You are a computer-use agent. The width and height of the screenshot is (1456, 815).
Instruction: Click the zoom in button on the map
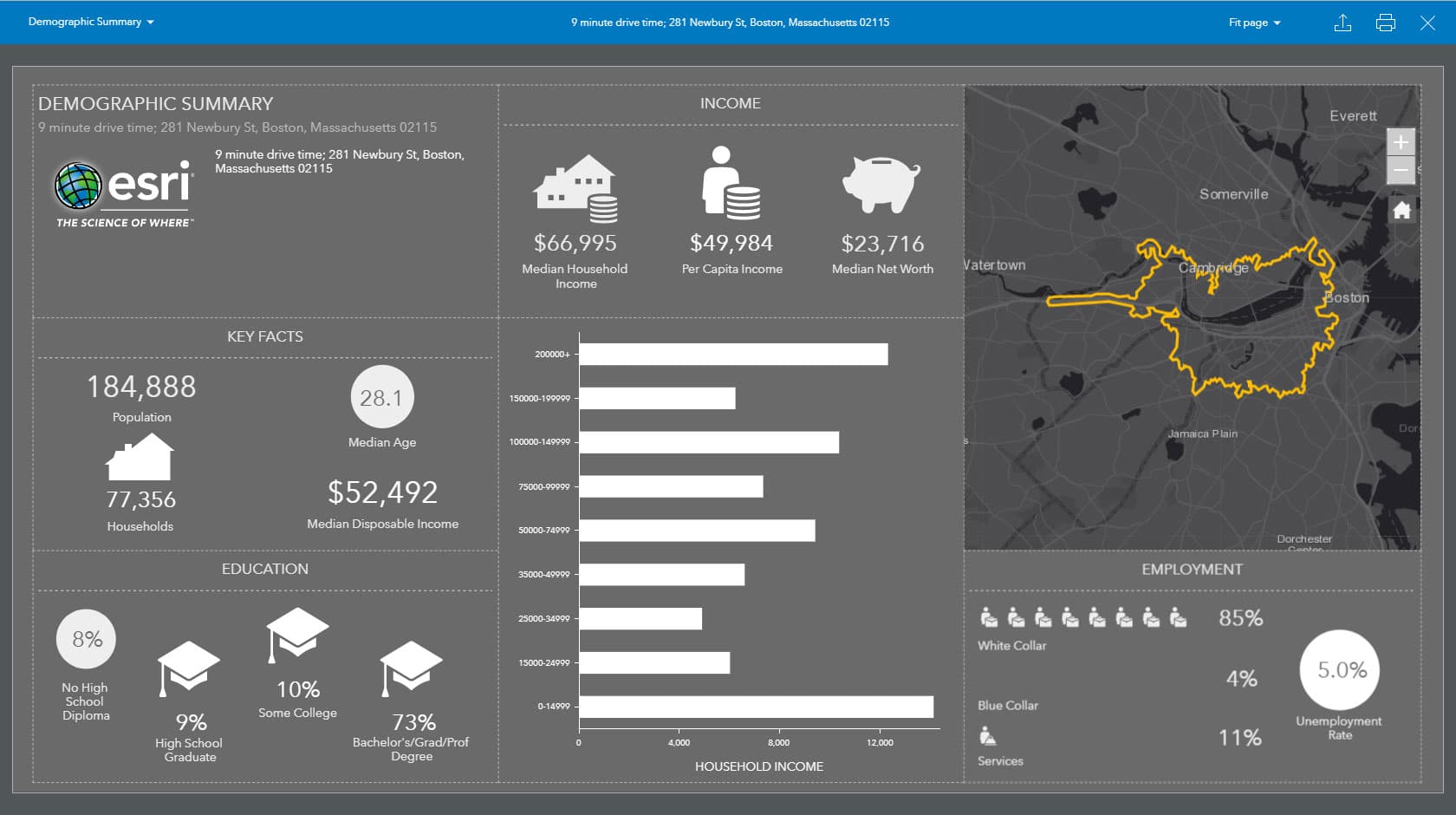pos(1401,140)
